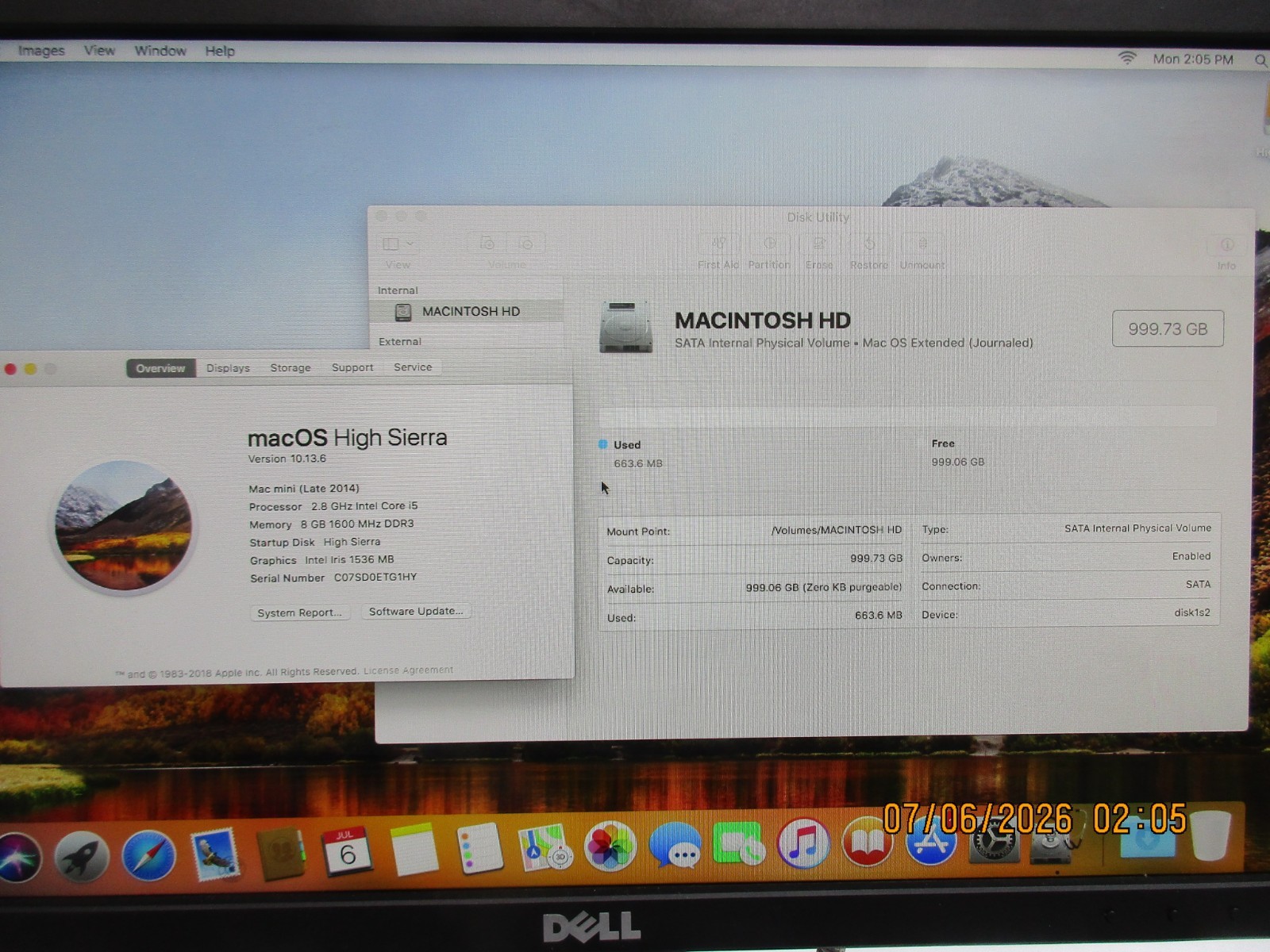Click the macOS High Sierra logo image

[123, 526]
